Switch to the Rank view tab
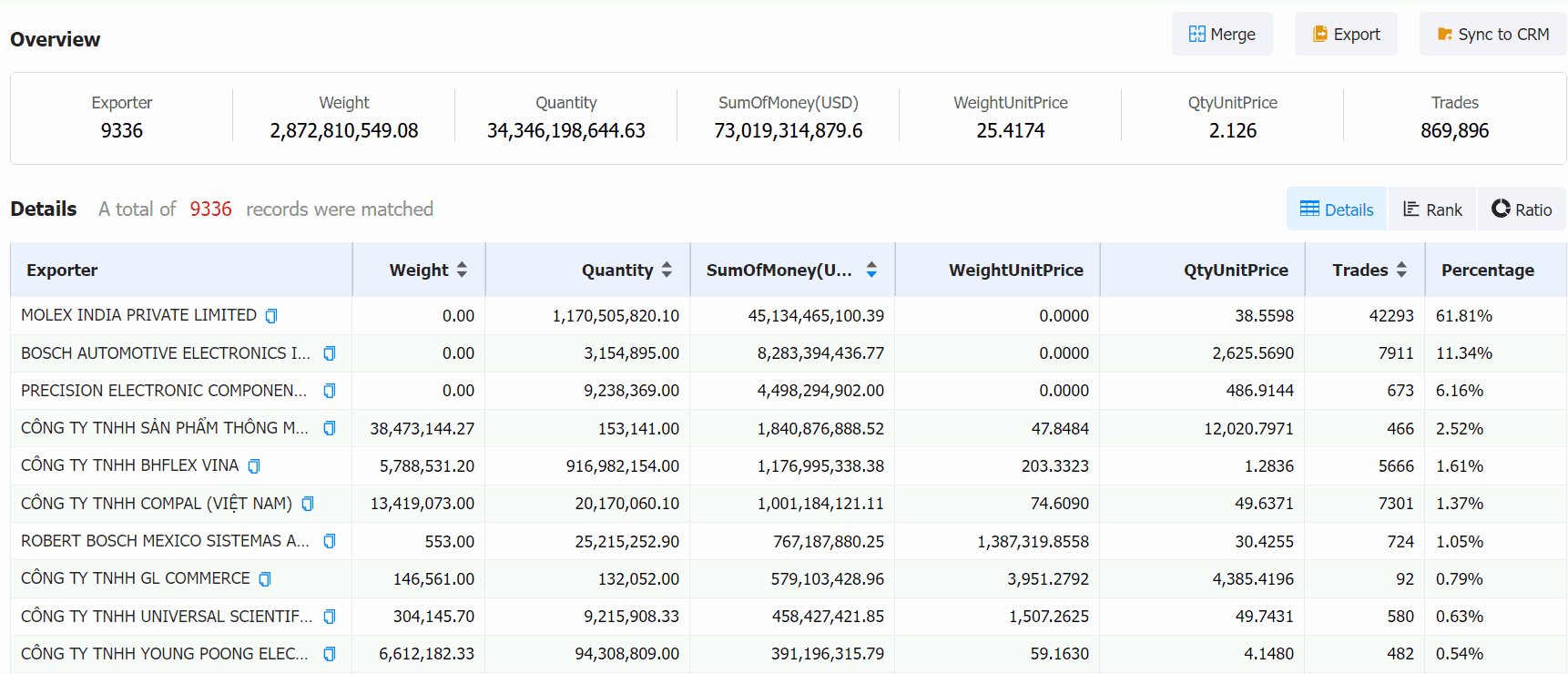Screen dimensions: 1568x674 tap(1432, 209)
